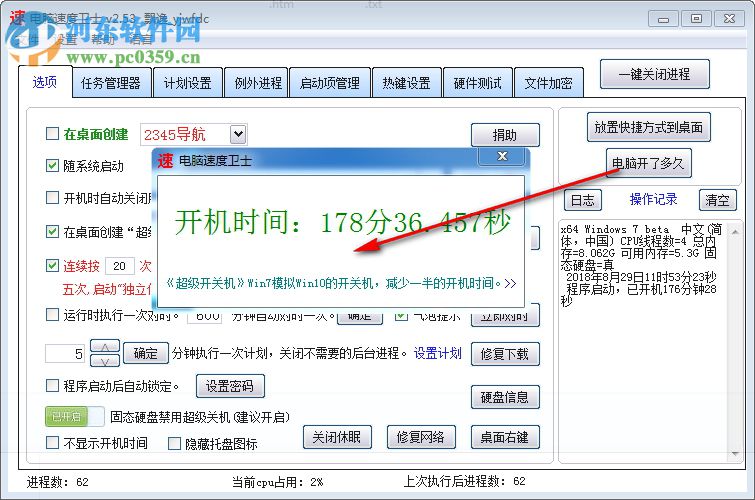The image size is (755, 500).
Task: Enable 程序启动后自动锁定 checkbox
Action: point(52,385)
